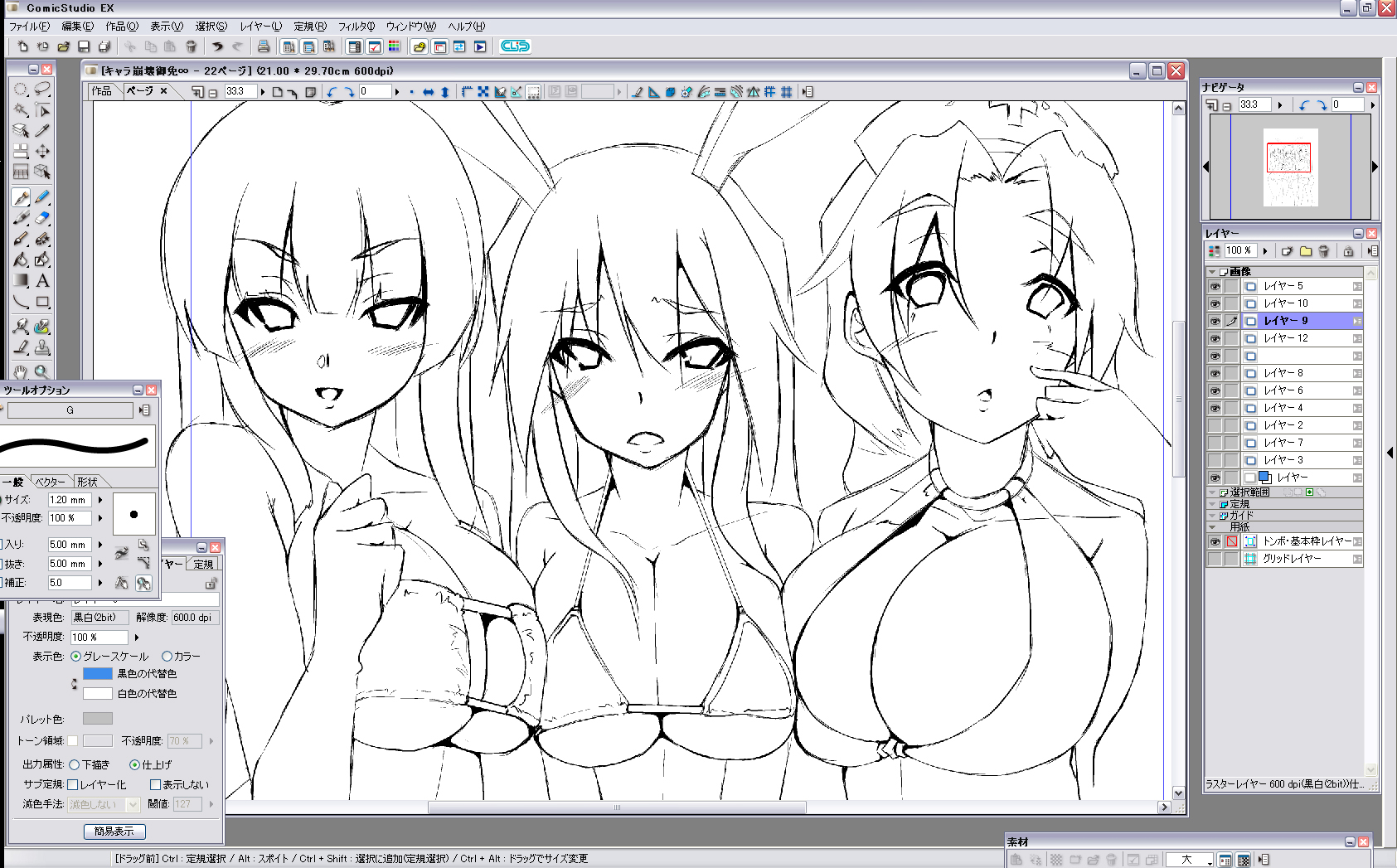Select the Pencil tool in the toolbox

click(x=42, y=196)
